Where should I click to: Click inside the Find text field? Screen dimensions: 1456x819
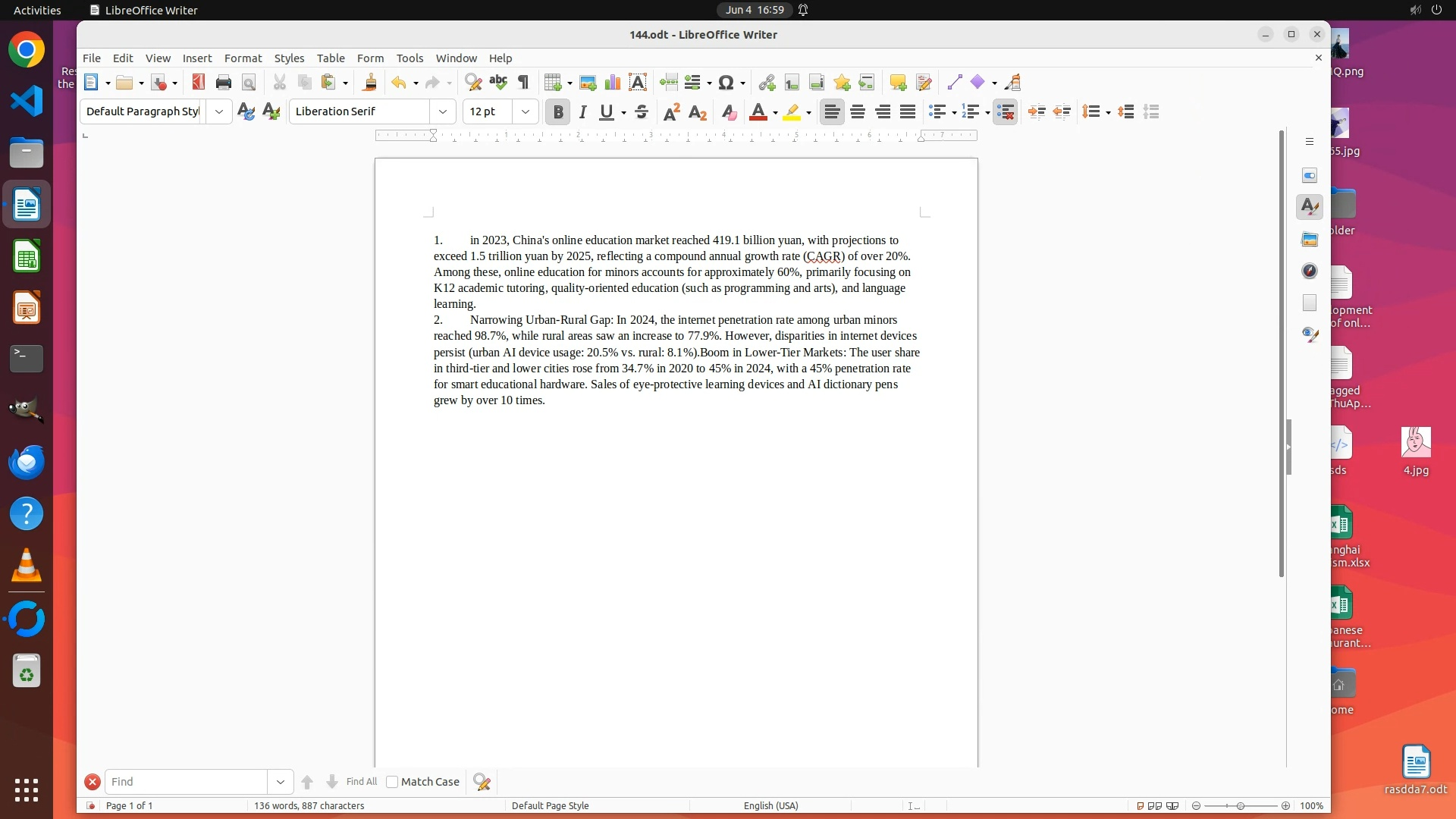pyautogui.click(x=186, y=782)
